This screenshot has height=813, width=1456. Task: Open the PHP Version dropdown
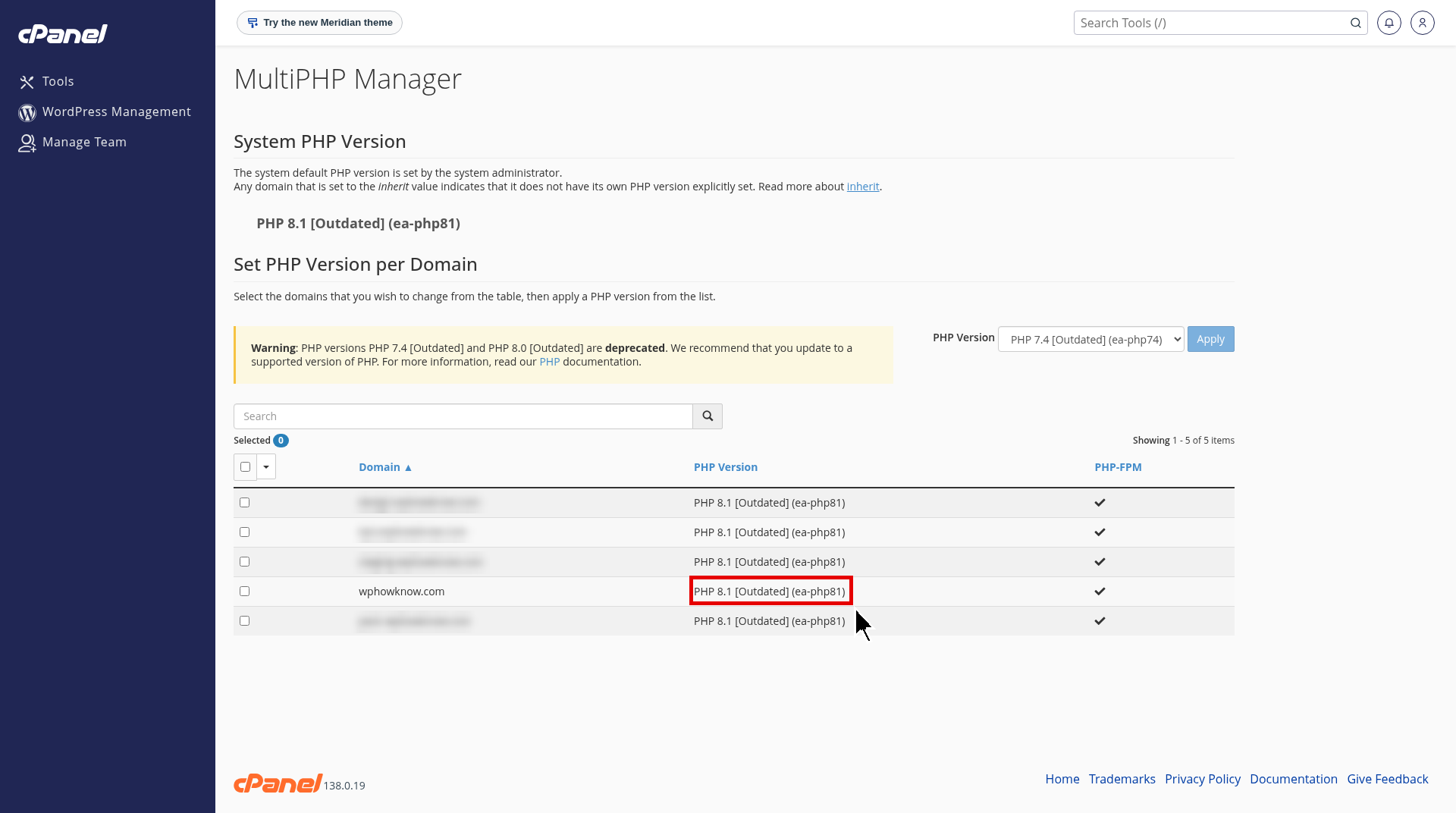coord(1090,339)
